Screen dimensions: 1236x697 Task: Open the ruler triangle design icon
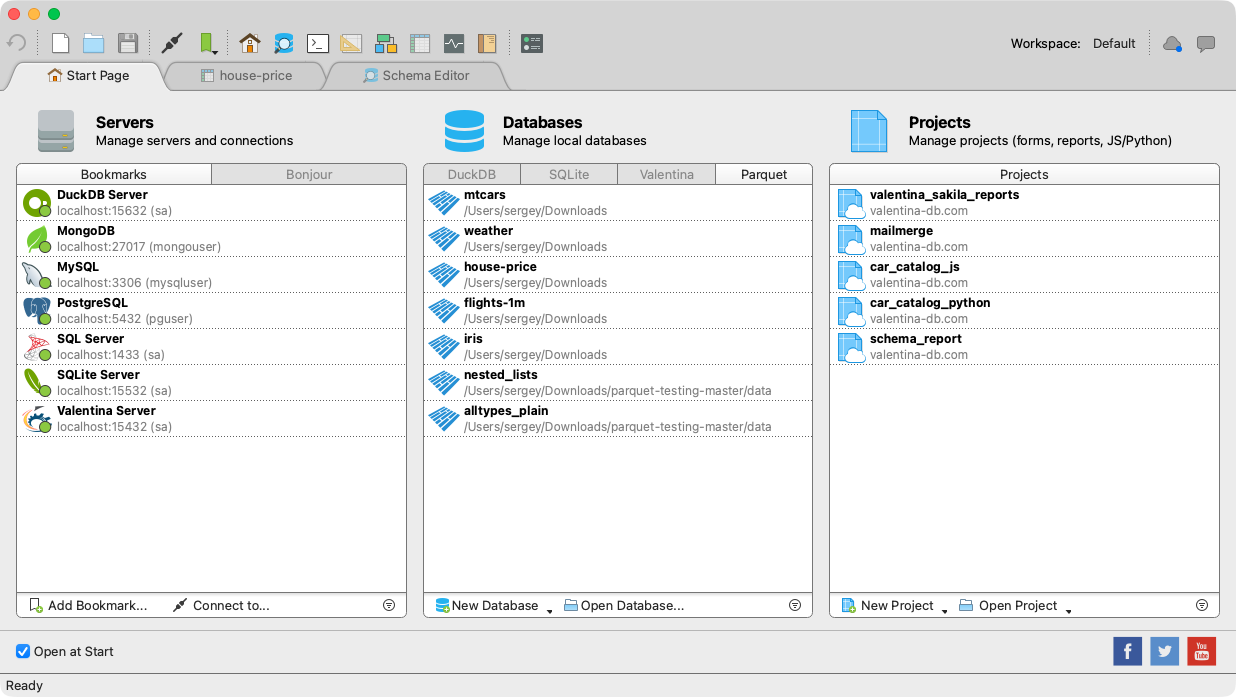pos(351,43)
